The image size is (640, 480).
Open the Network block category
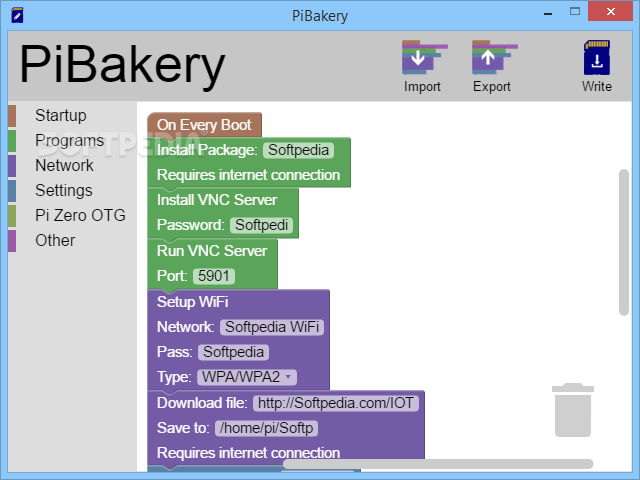64,166
